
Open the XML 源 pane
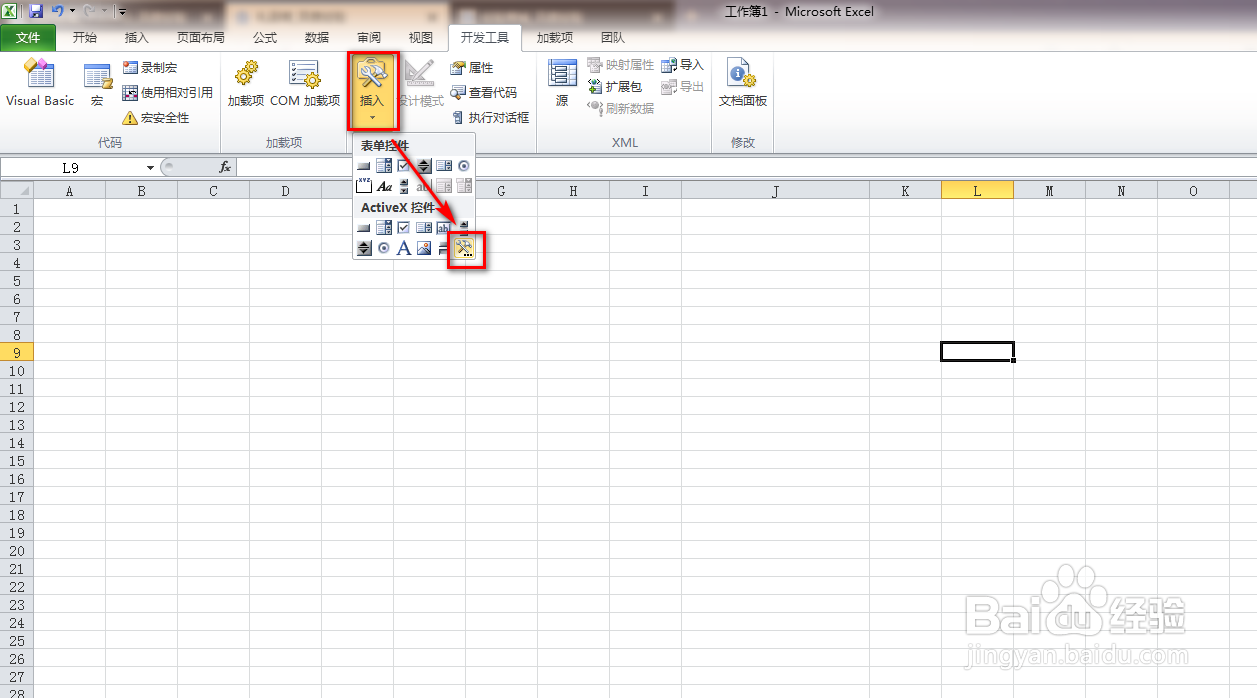(x=562, y=84)
